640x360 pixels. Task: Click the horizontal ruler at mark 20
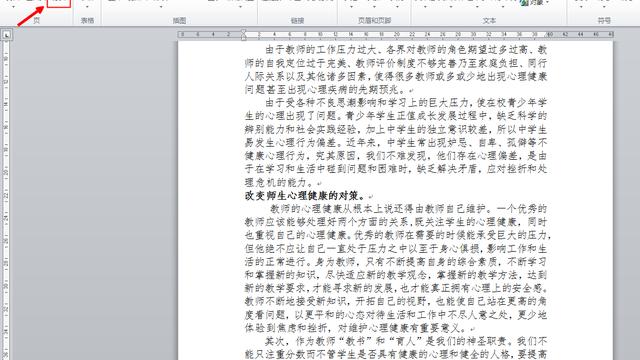396,35
